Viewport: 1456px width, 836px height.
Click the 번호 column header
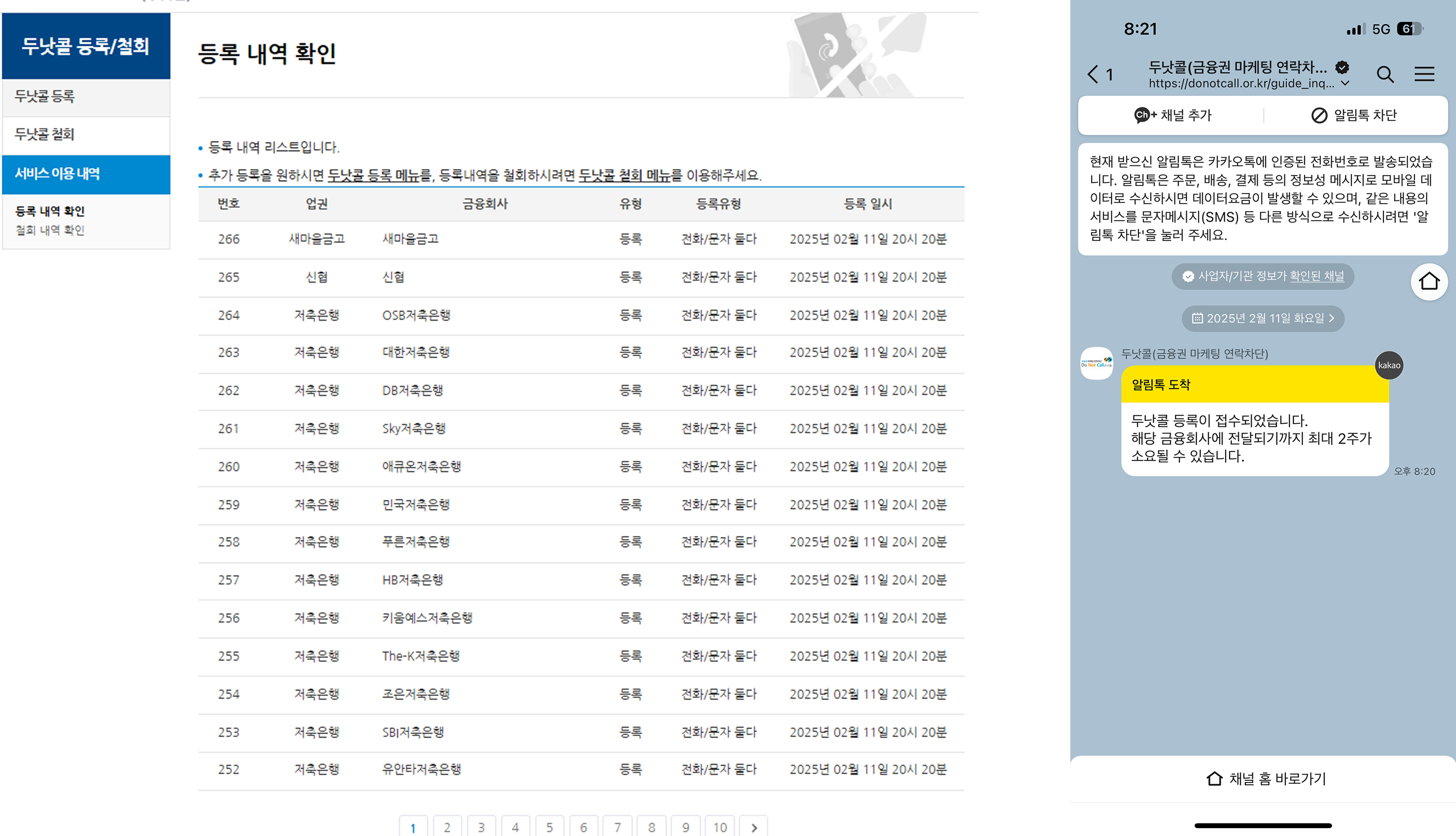coord(229,204)
